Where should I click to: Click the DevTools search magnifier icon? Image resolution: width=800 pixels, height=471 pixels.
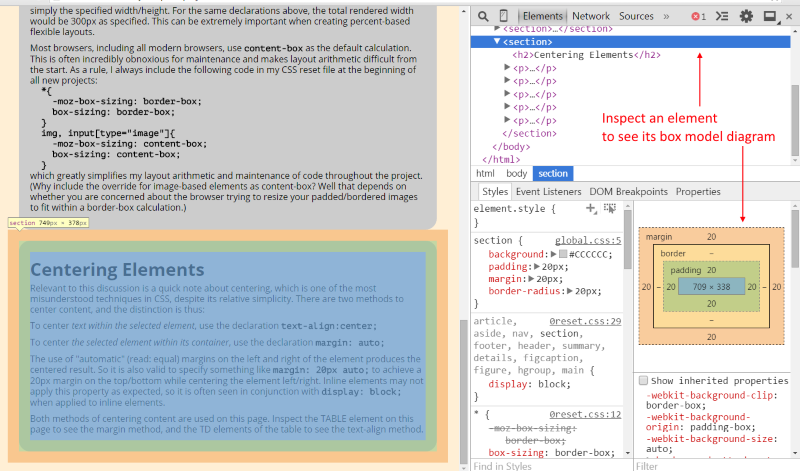point(483,16)
